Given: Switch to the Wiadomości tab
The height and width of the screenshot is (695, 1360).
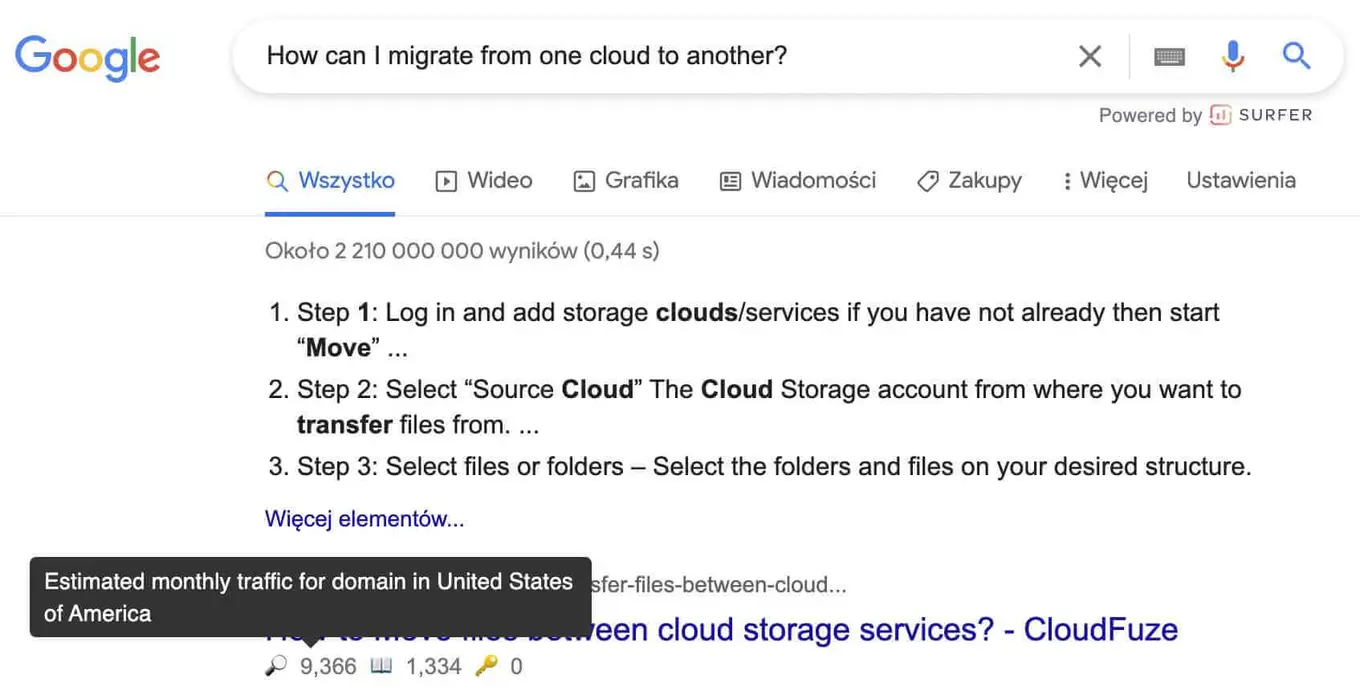Looking at the screenshot, I should [x=797, y=181].
